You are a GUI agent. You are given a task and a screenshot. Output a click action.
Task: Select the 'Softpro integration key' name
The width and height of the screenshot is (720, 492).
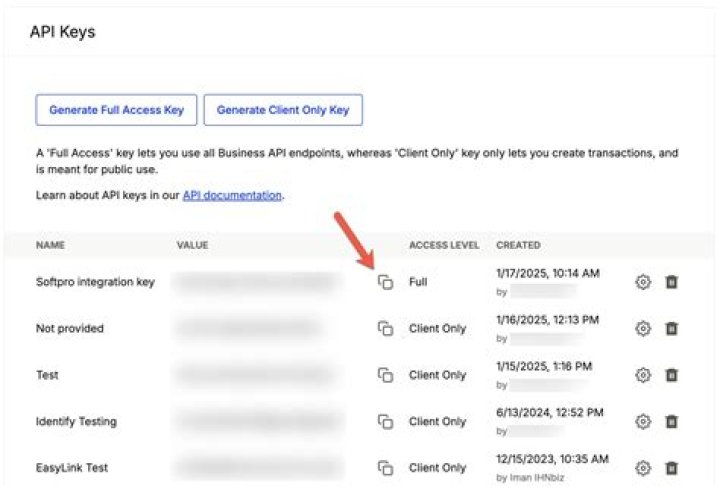pos(96,282)
